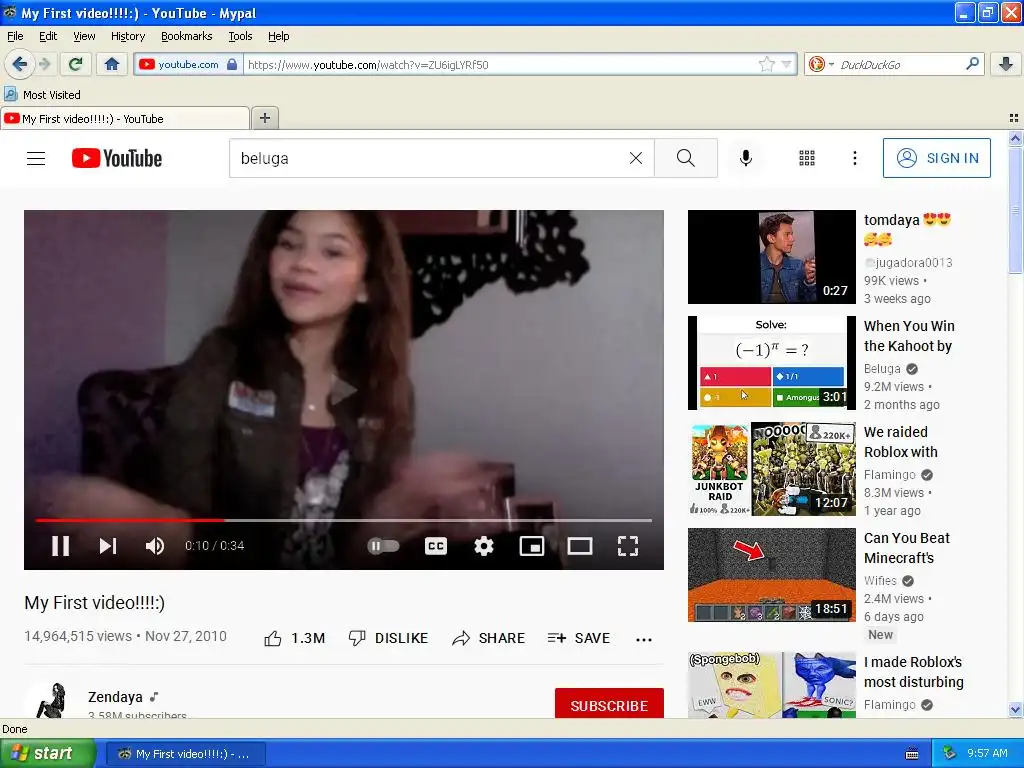1024x768 pixels.
Task: Click the Zendaya channel avatar
Action: tap(52, 700)
